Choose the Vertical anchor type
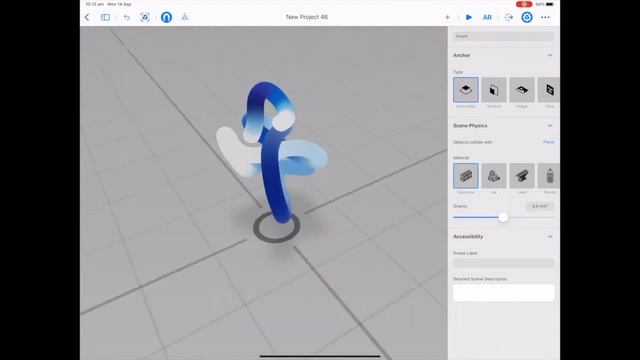The height and width of the screenshot is (360, 640). coord(494,90)
